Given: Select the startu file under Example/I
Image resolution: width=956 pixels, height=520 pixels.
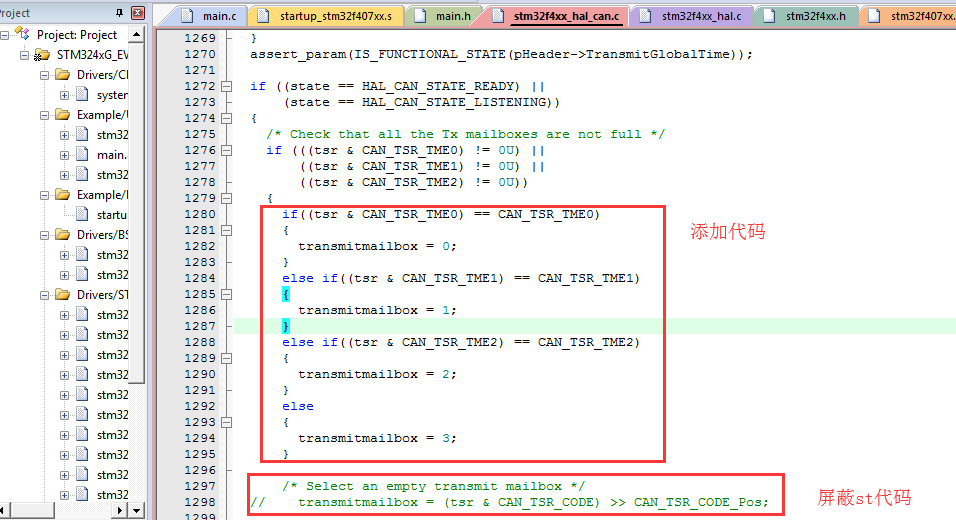Looking at the screenshot, I should tap(112, 215).
